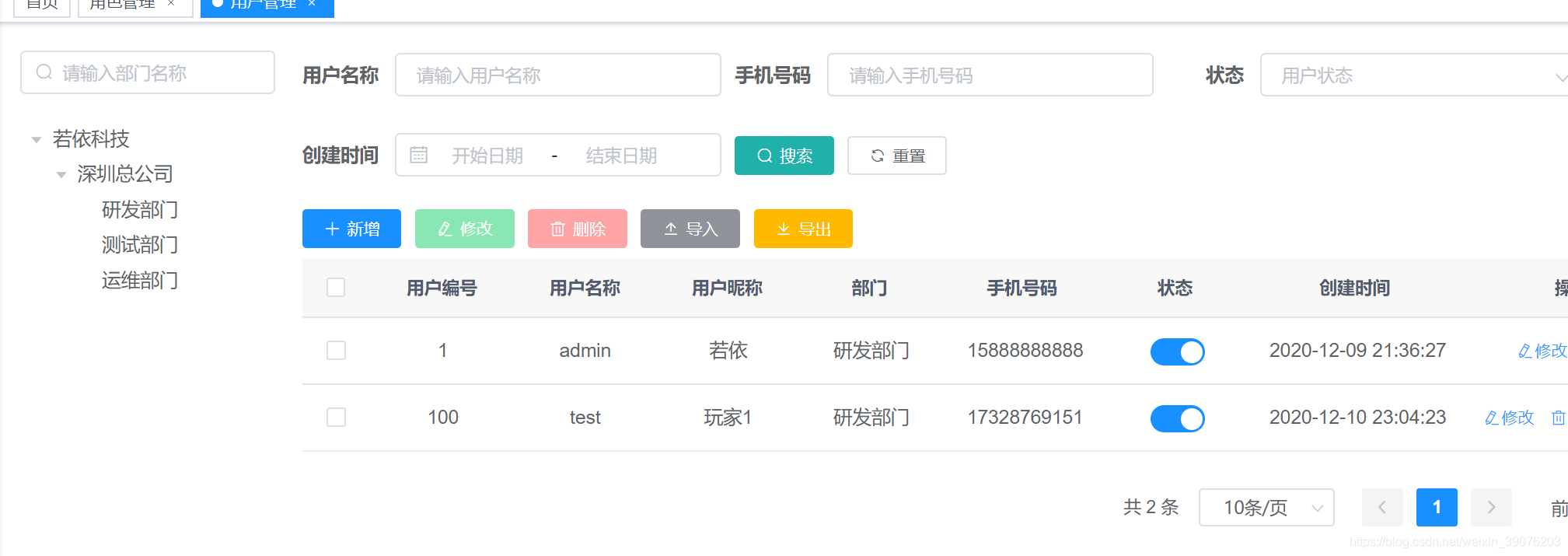Close the 用户管理 tab with its x
1568x556 pixels.
tap(313, 4)
